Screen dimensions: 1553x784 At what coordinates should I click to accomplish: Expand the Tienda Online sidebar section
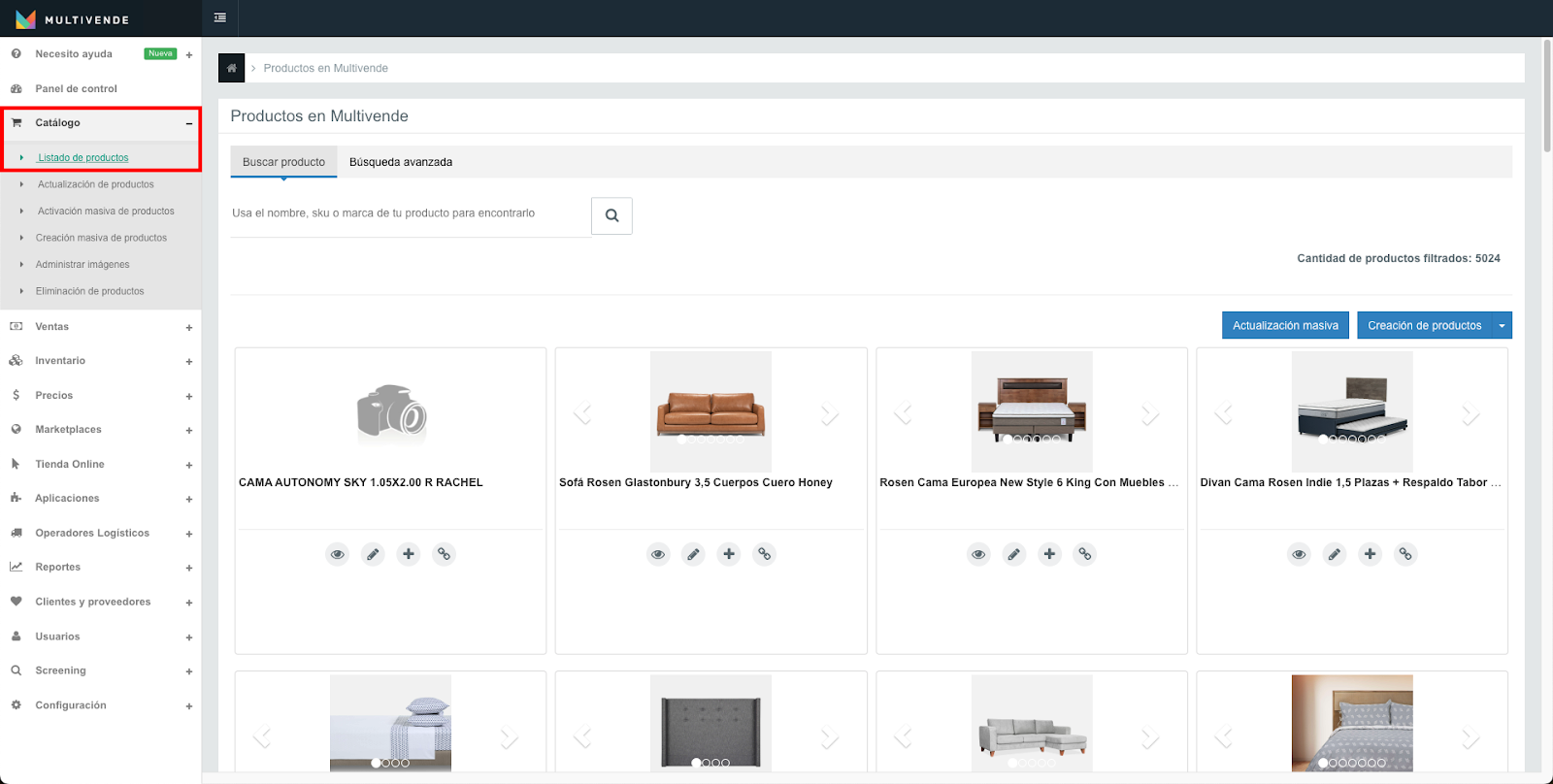point(189,466)
